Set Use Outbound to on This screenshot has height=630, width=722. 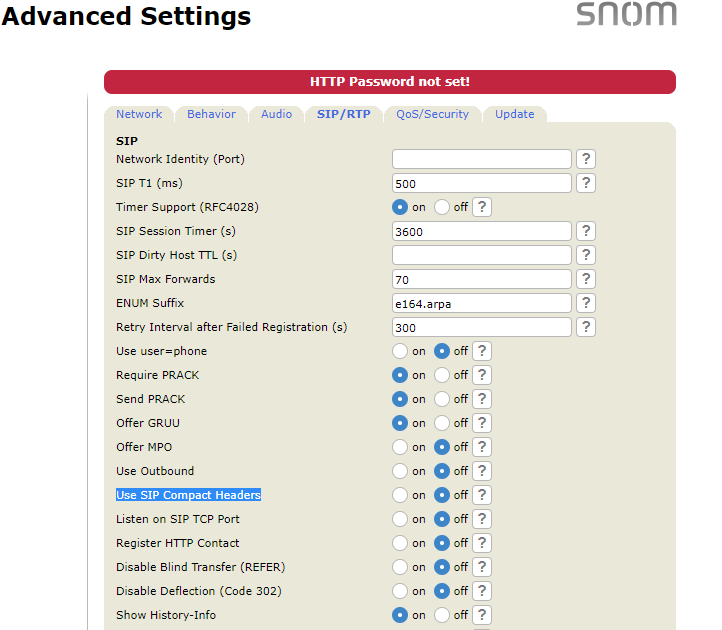(x=400, y=471)
